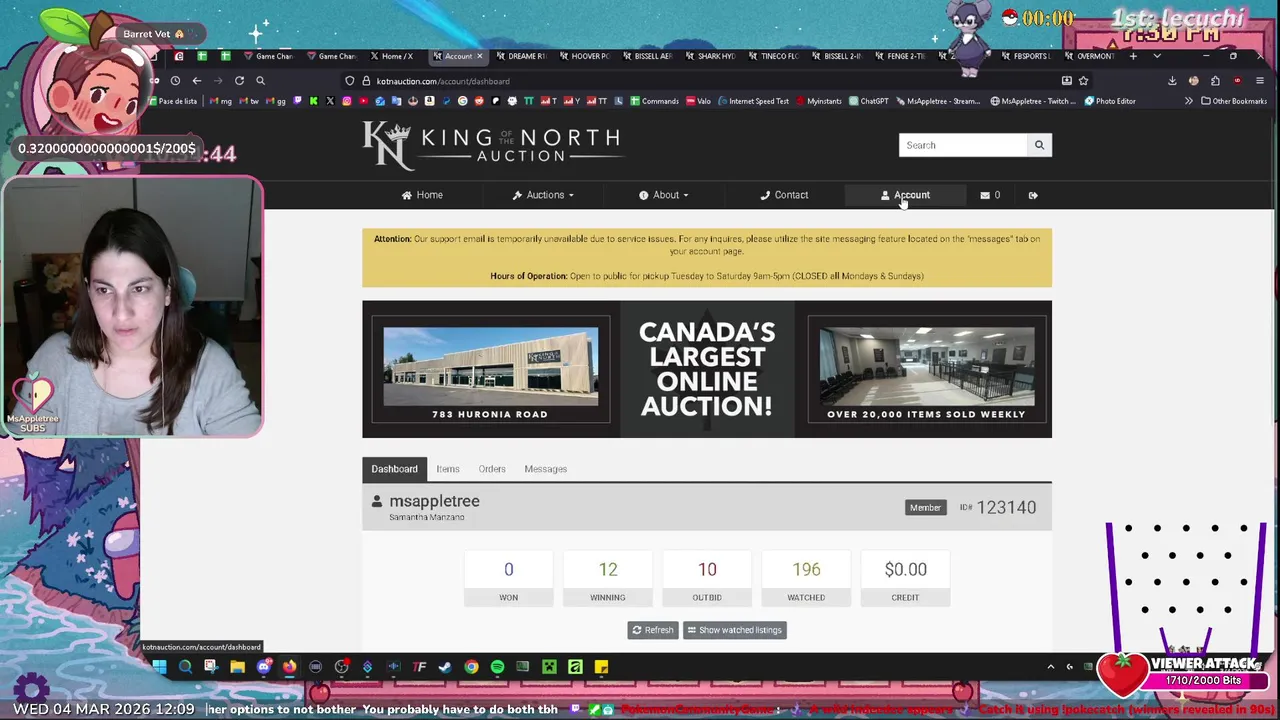Viewport: 1280px width, 720px height.
Task: Open Steam from the taskbar
Action: 445,667
